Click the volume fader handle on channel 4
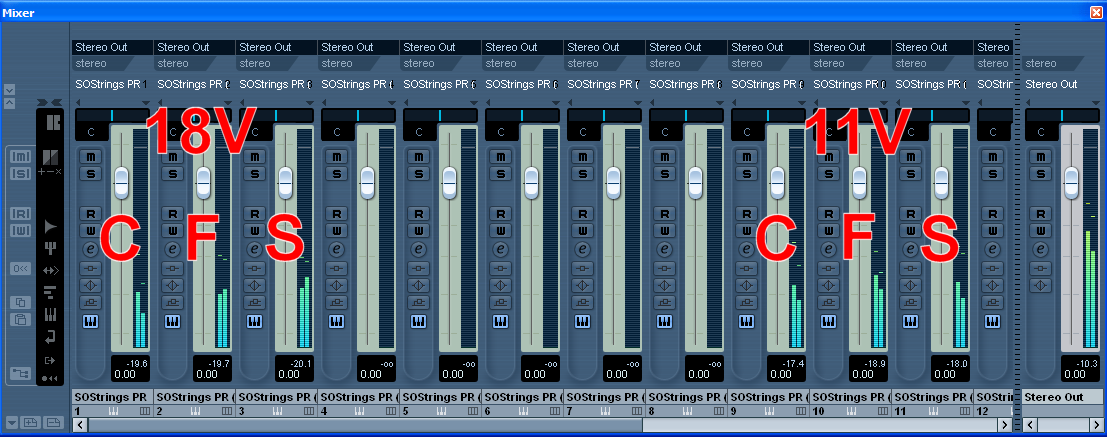 tap(367, 181)
